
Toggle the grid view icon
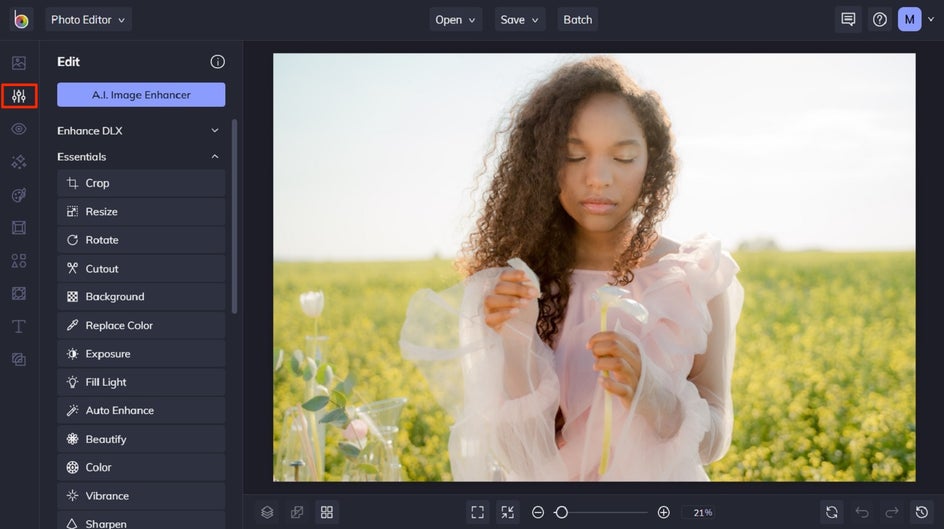click(x=327, y=512)
